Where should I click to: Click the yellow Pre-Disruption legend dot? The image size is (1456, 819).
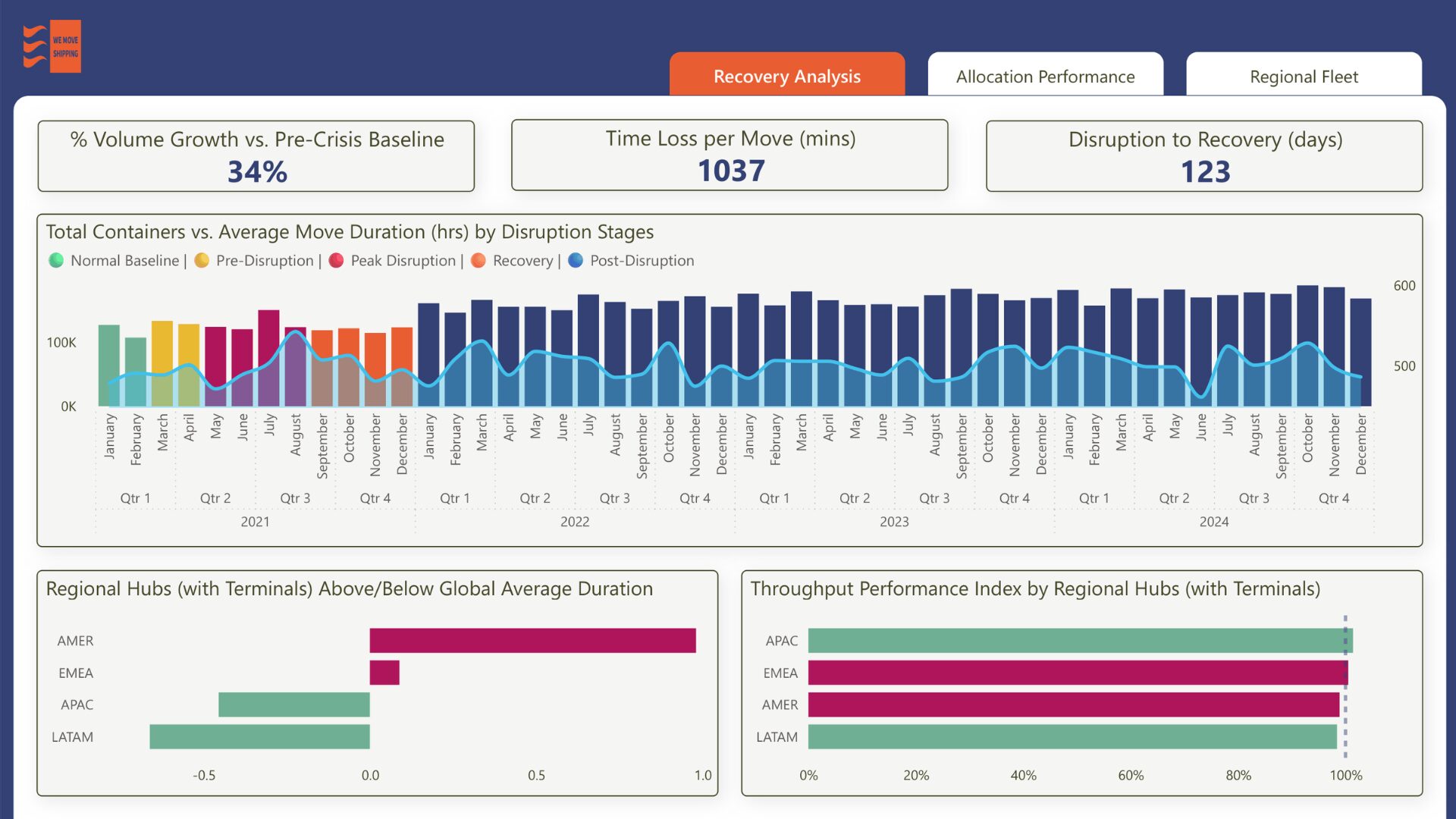coord(202,261)
